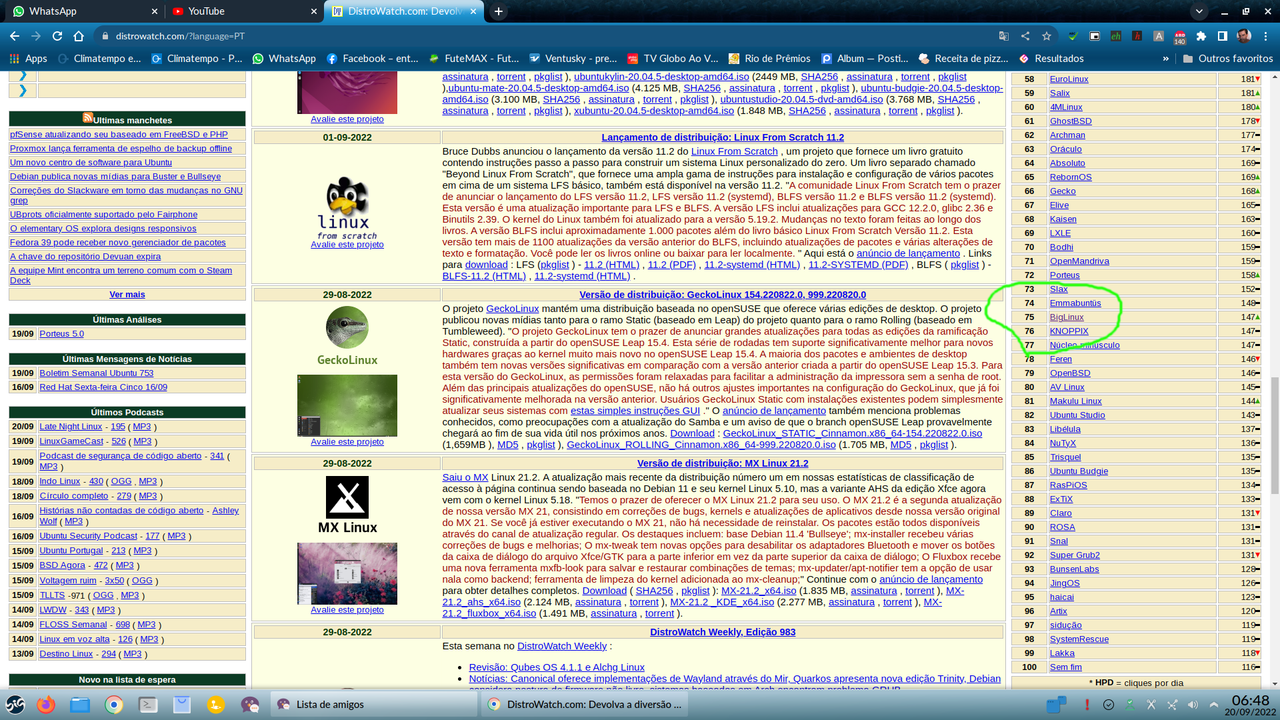Open the browser side panel icon
This screenshot has height=720, width=1280.
1221,36
